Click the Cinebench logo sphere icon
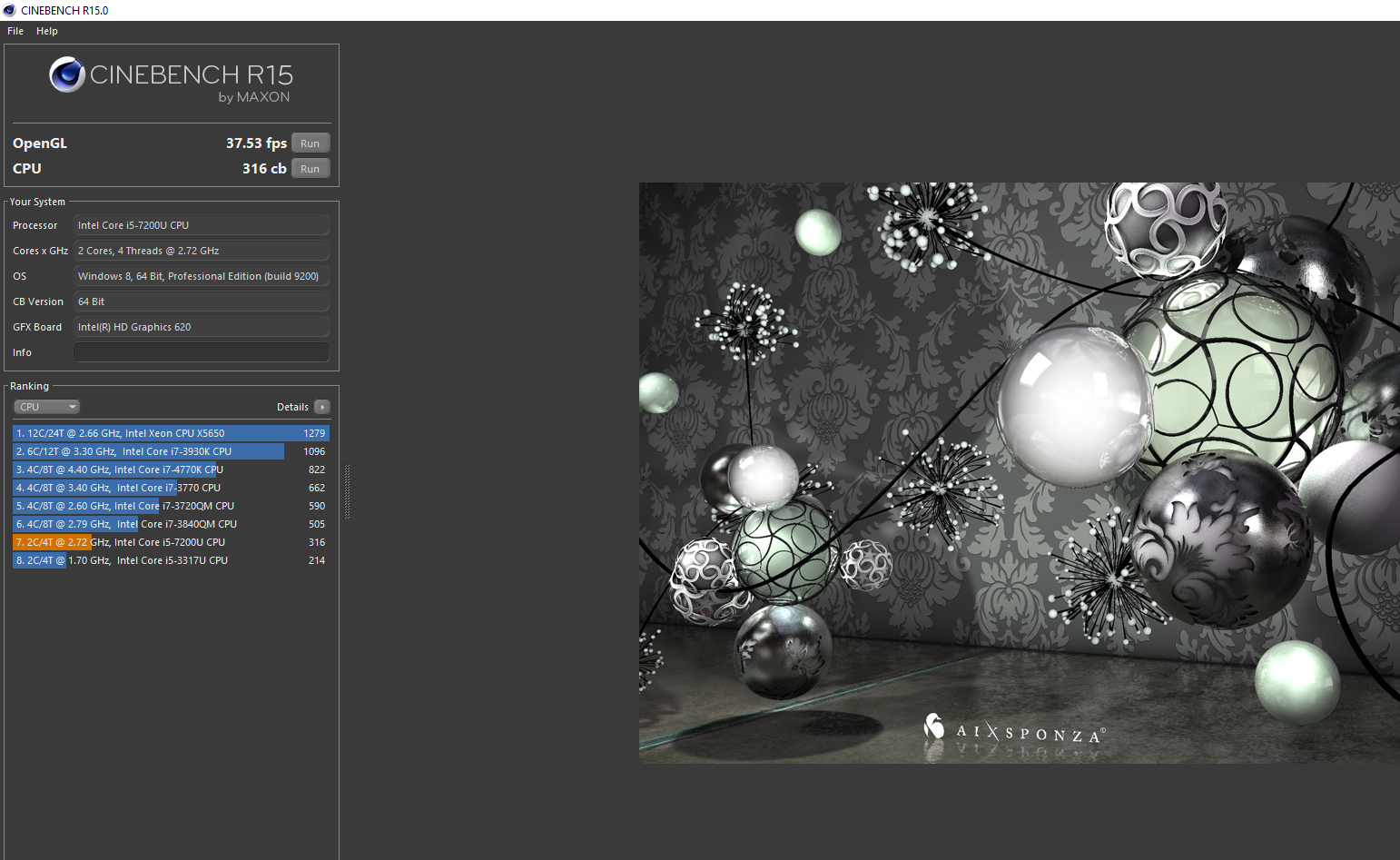 (67, 74)
